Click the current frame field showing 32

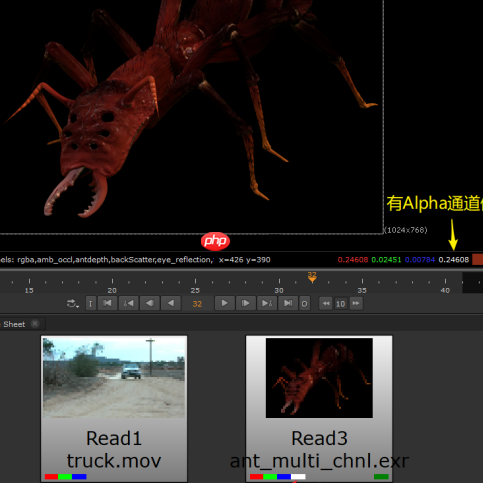197,304
